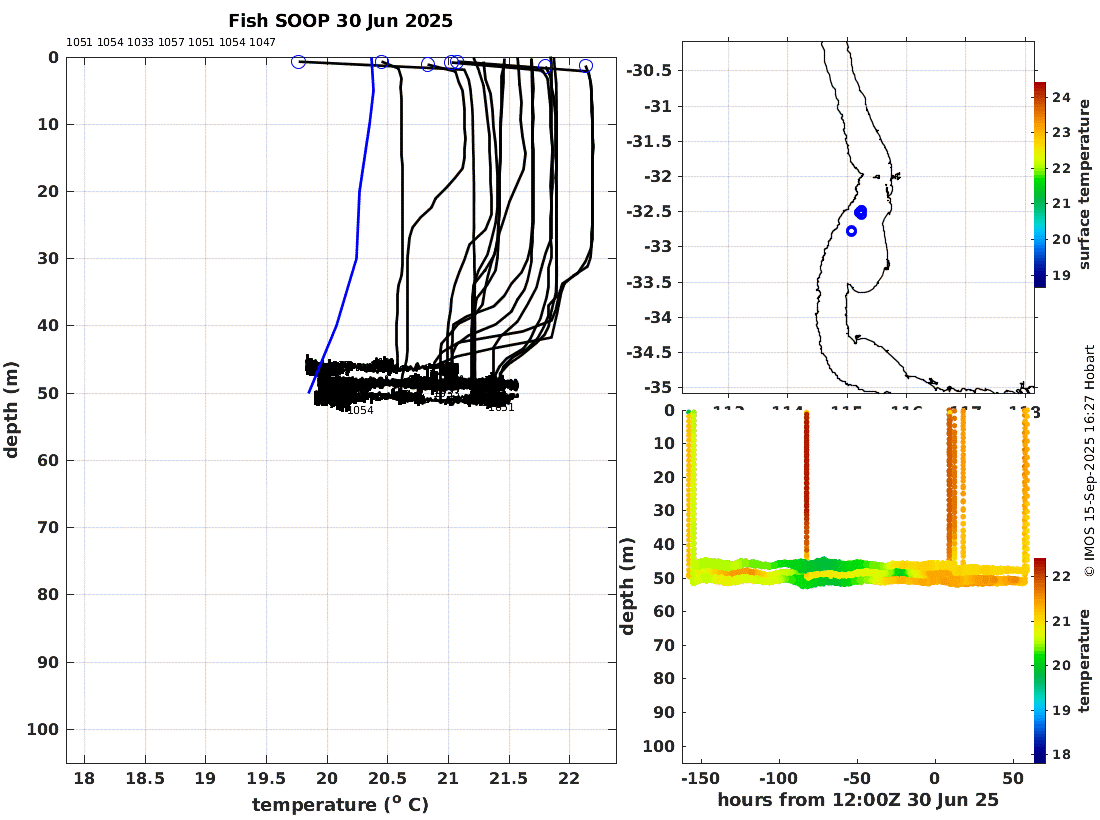1100x820 pixels.
Task: Click the "-50" hours axis tick
Action: point(856,779)
